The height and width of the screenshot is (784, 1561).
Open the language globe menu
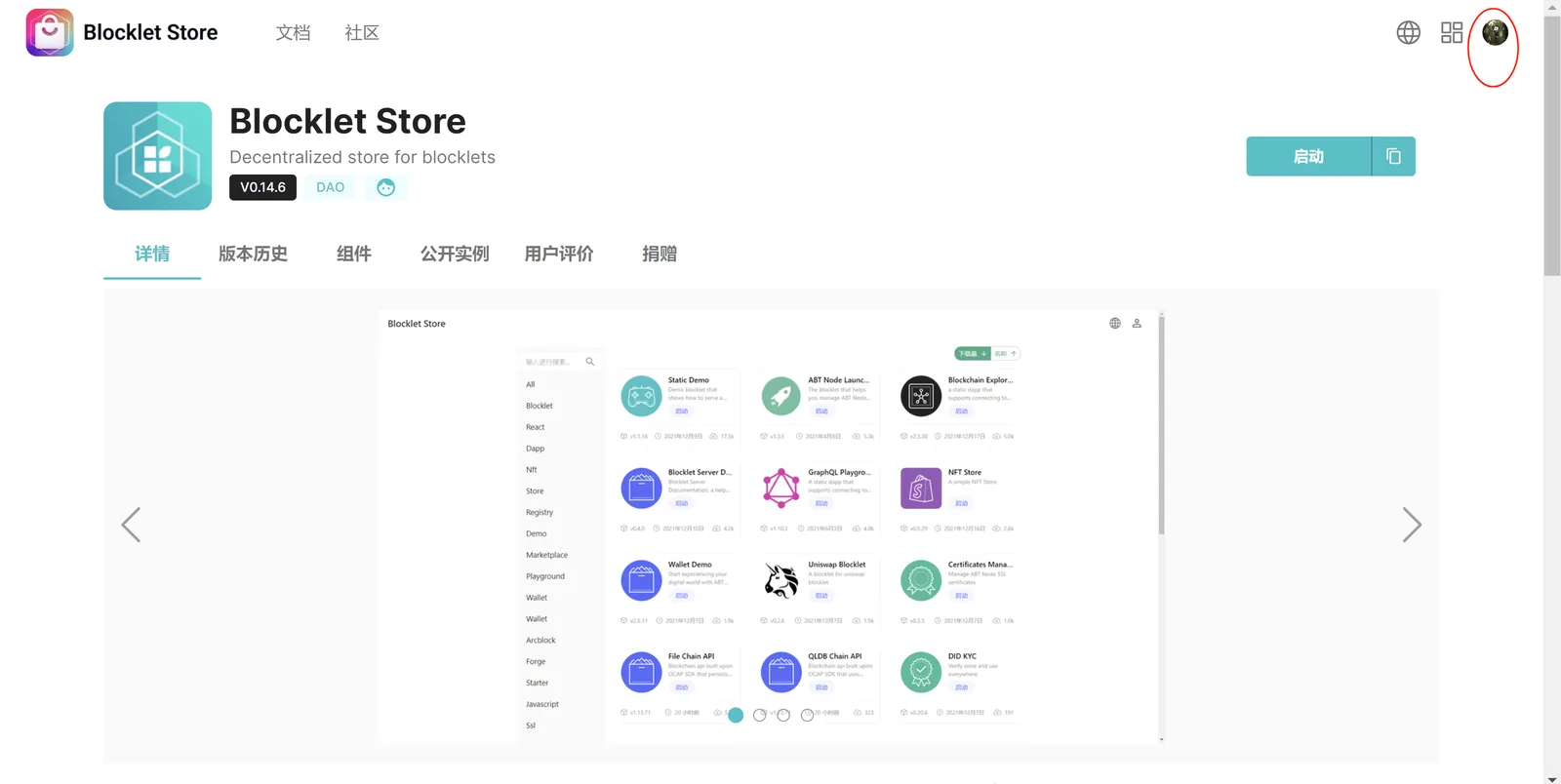pyautogui.click(x=1408, y=32)
